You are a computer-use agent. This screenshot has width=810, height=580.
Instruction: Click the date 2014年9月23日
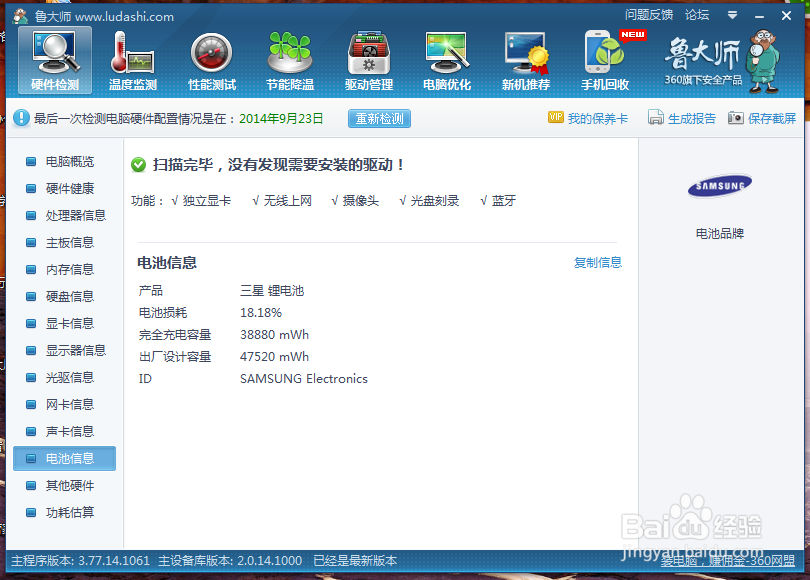(281, 118)
